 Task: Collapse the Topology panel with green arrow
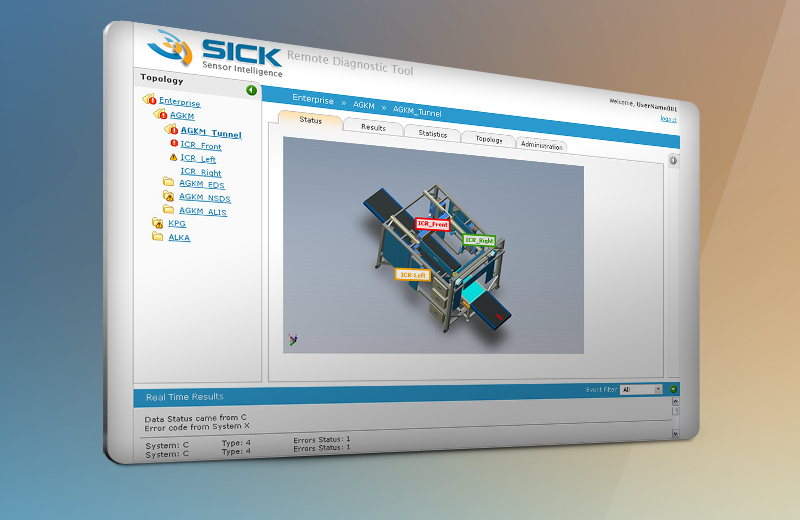point(252,90)
